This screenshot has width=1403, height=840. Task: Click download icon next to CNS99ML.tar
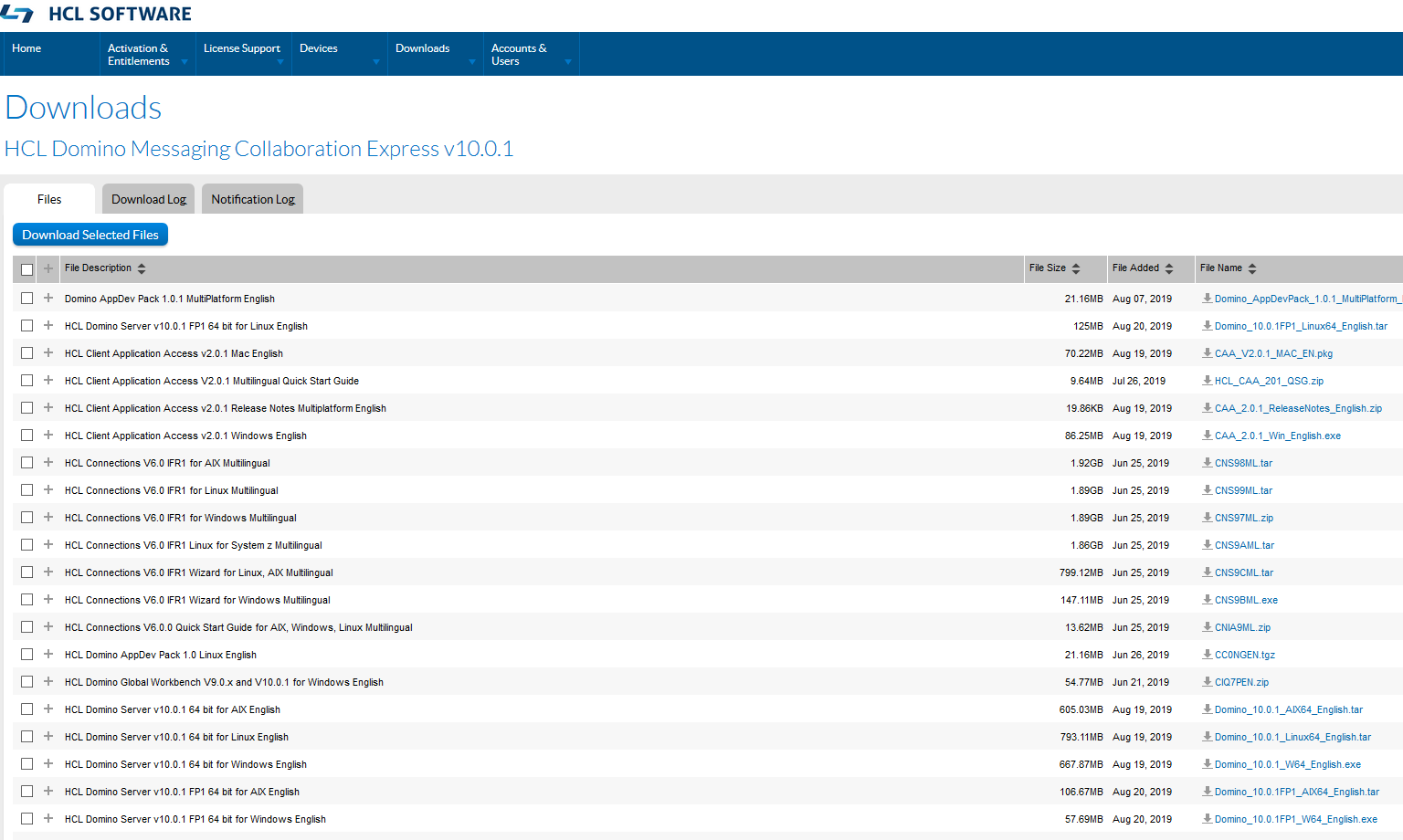1208,490
